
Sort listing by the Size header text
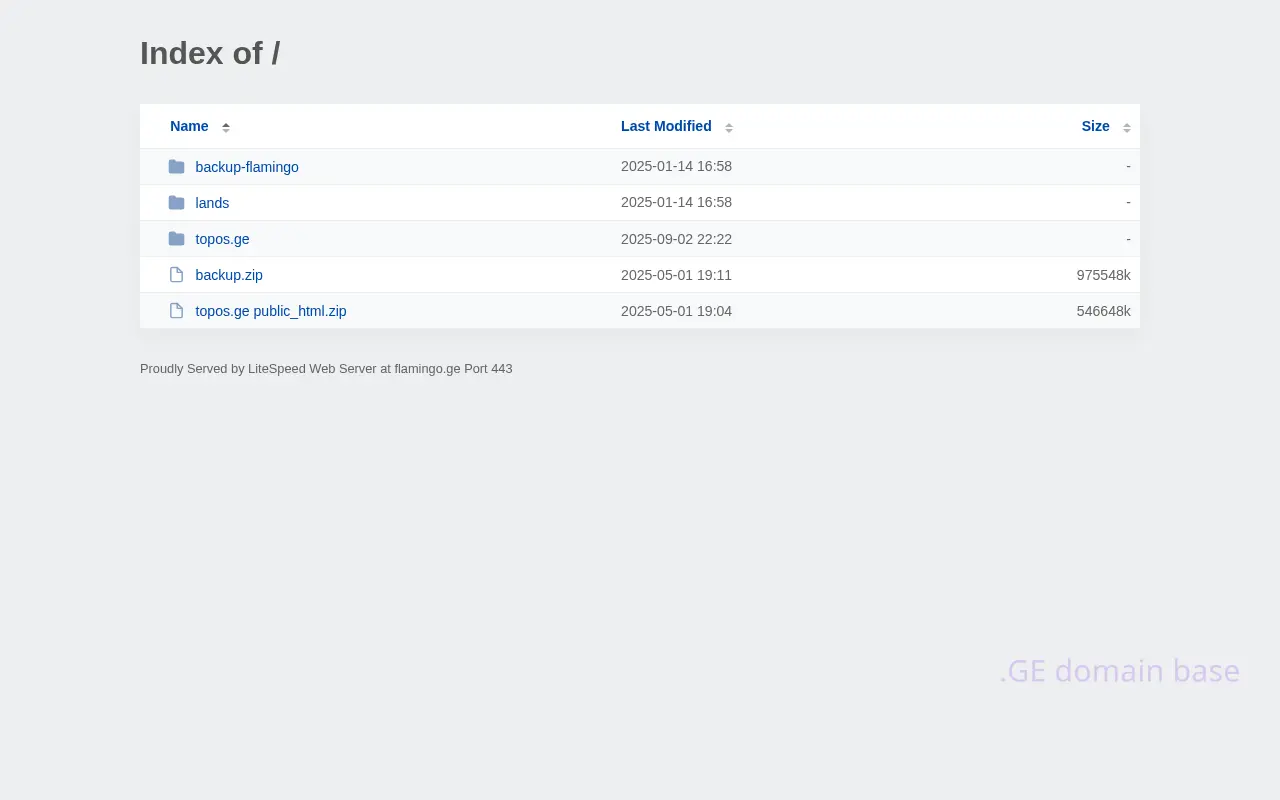(1095, 126)
